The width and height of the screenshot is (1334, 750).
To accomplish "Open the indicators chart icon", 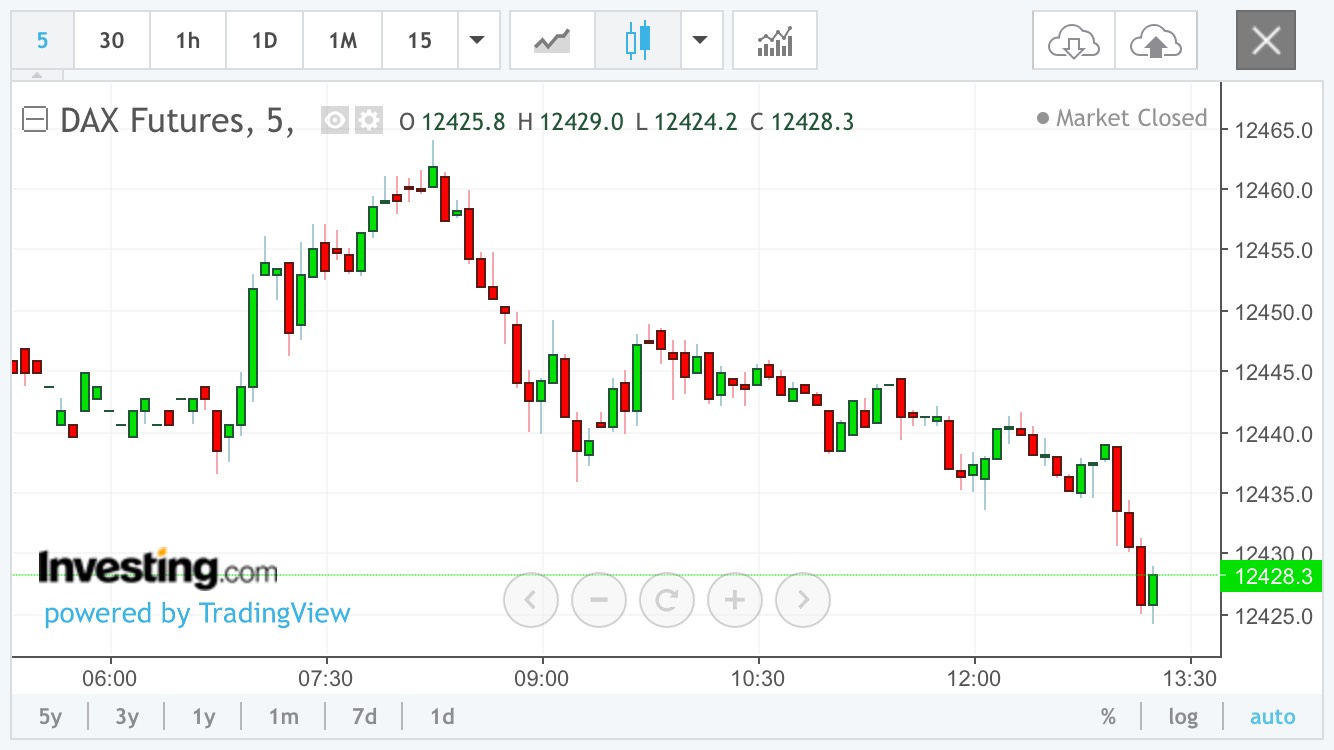I will pyautogui.click(x=775, y=40).
